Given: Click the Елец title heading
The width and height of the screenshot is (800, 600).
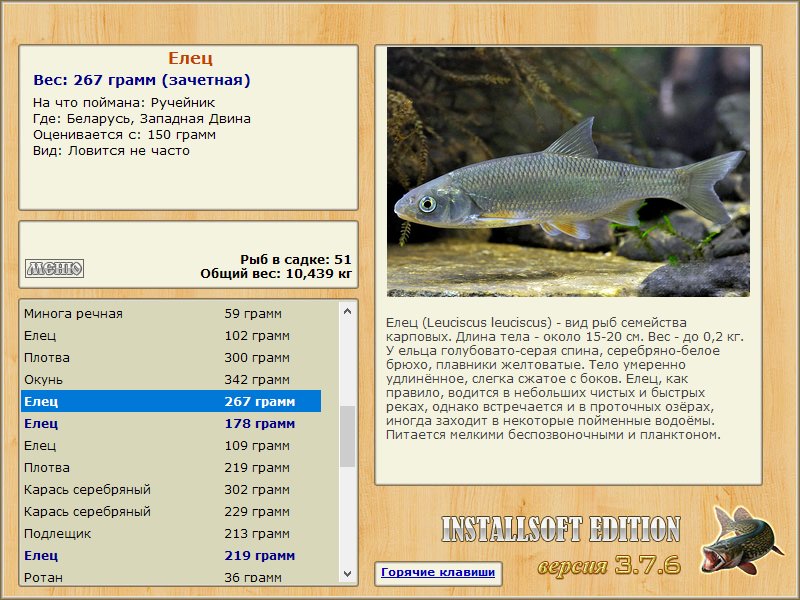Looking at the screenshot, I should point(190,58).
